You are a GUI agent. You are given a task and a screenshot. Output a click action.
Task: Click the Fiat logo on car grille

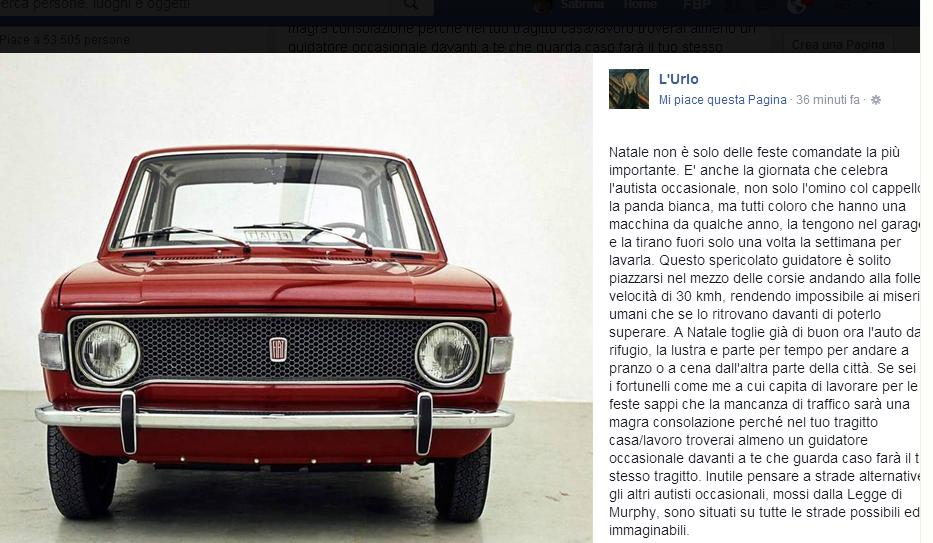pos(278,349)
